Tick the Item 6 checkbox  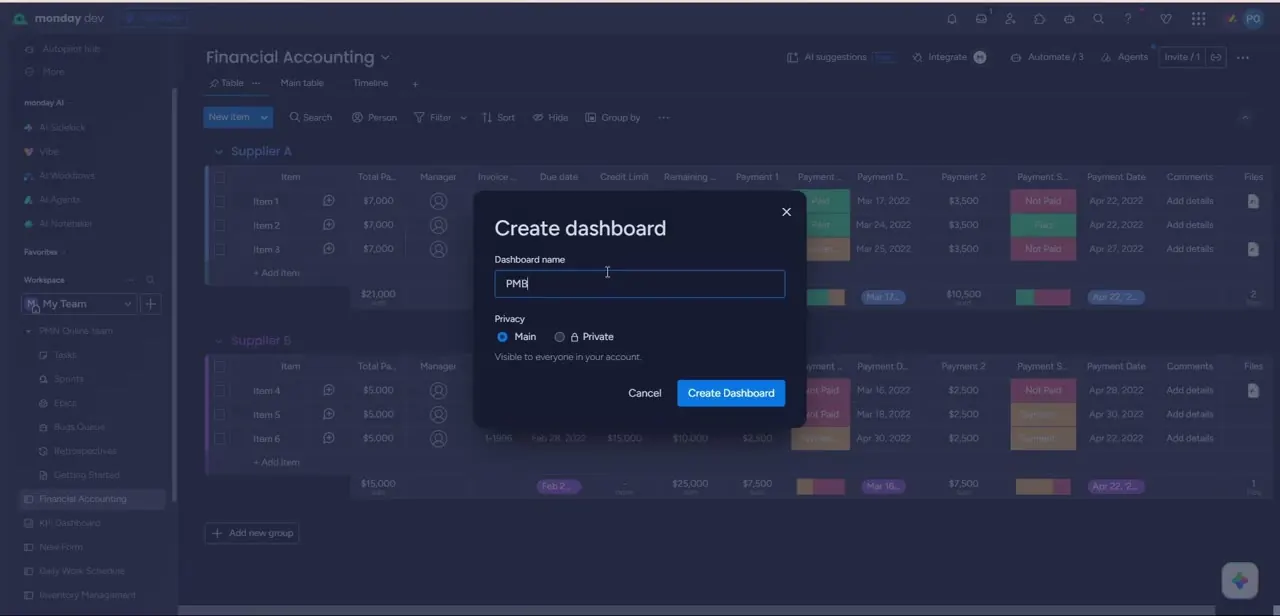[220, 438]
